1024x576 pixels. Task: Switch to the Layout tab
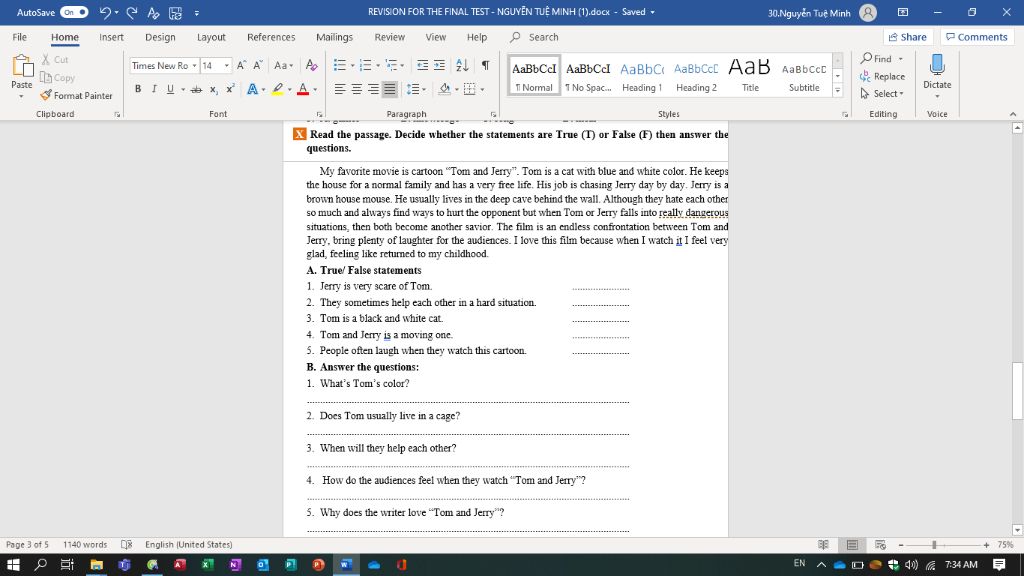211,37
